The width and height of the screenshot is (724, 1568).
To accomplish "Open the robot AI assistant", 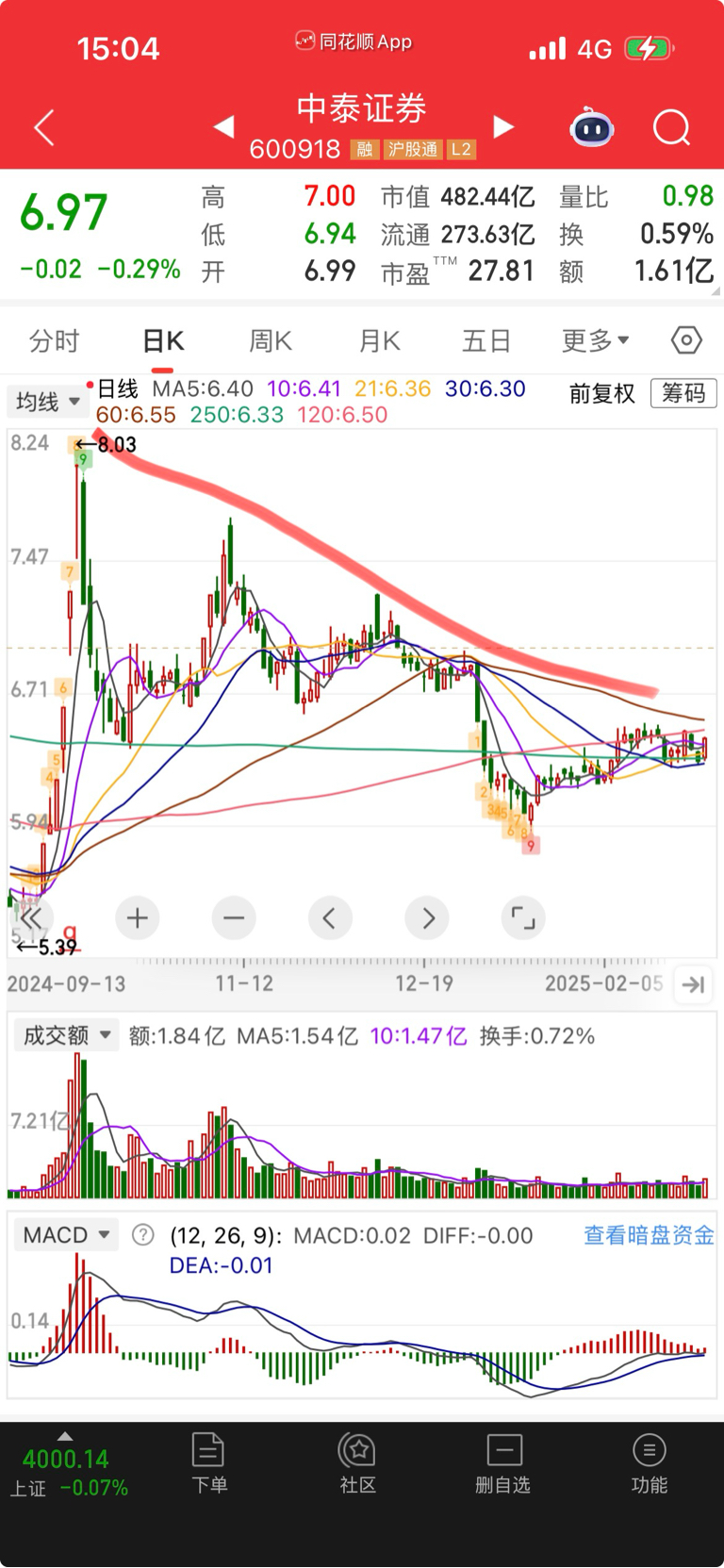I will point(592,127).
